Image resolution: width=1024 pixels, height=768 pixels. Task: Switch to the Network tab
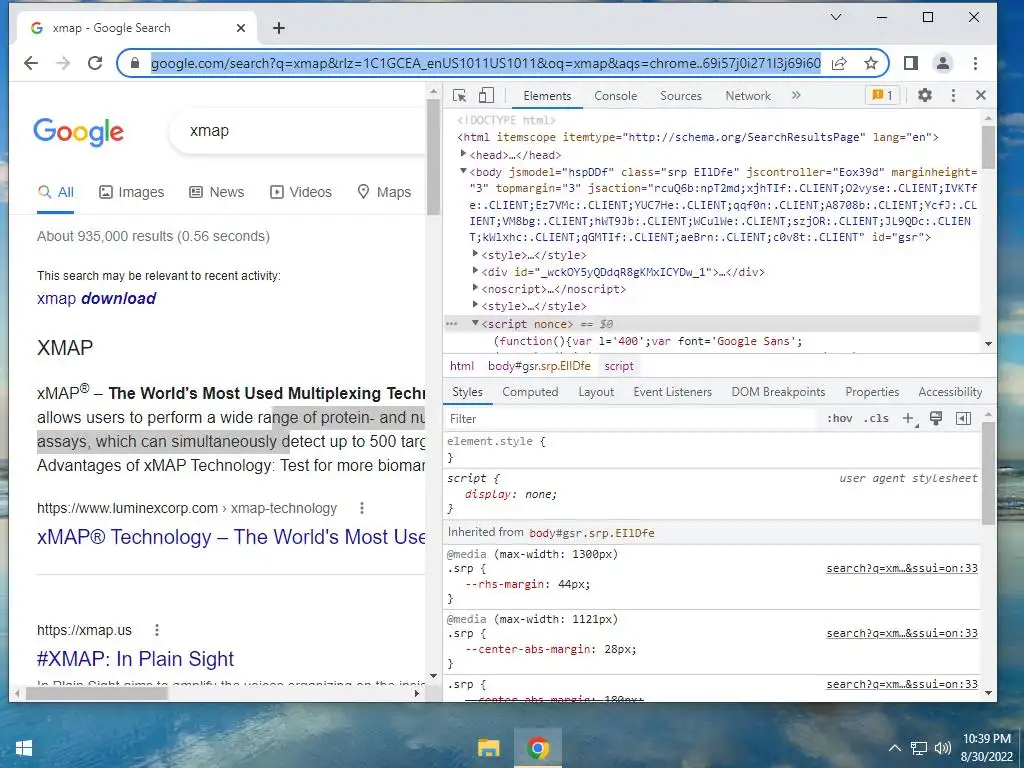point(748,96)
